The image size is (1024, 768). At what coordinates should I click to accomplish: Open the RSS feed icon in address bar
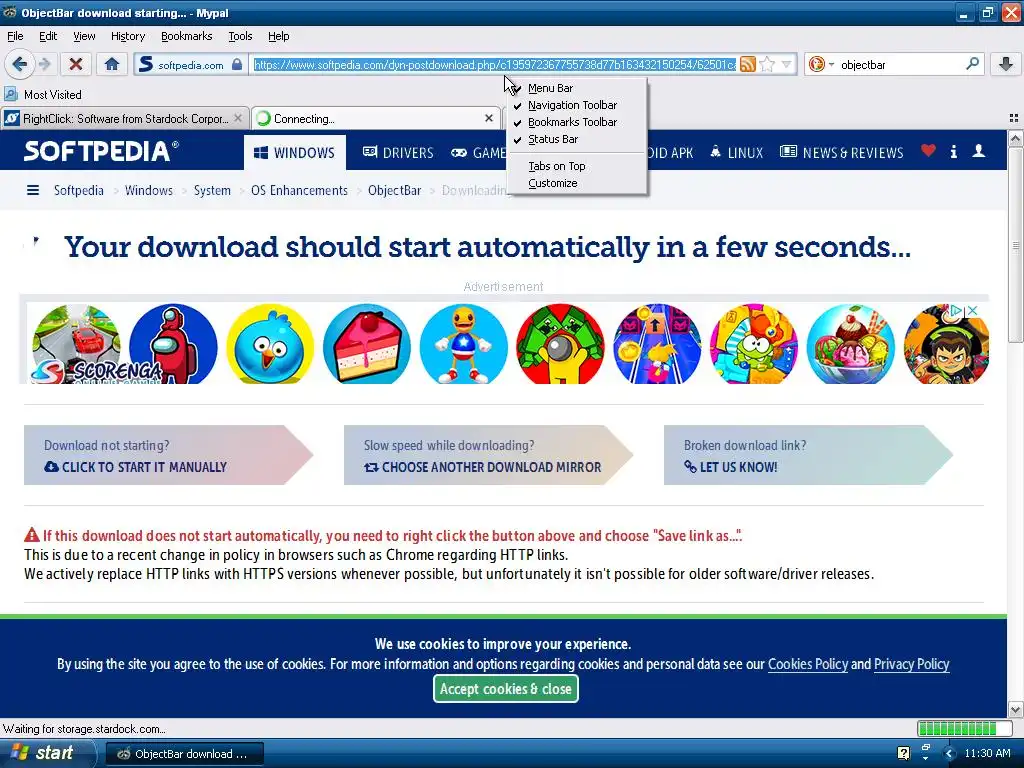pos(748,64)
